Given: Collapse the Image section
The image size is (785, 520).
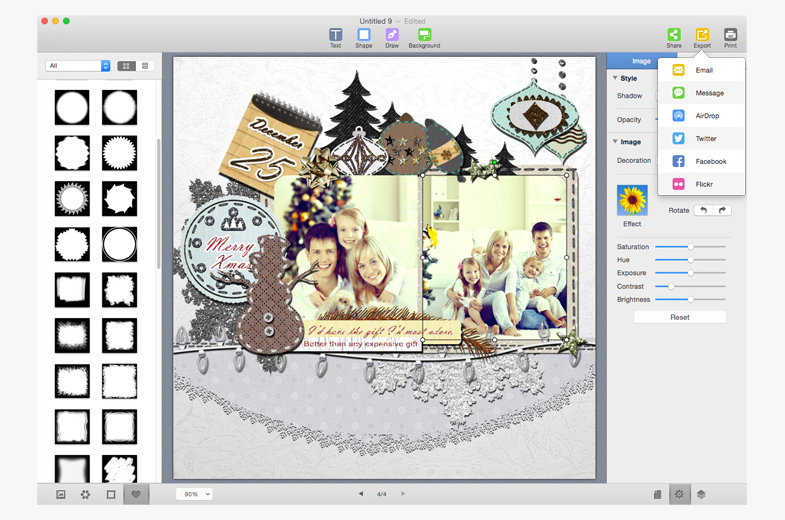Looking at the screenshot, I should 615,142.
